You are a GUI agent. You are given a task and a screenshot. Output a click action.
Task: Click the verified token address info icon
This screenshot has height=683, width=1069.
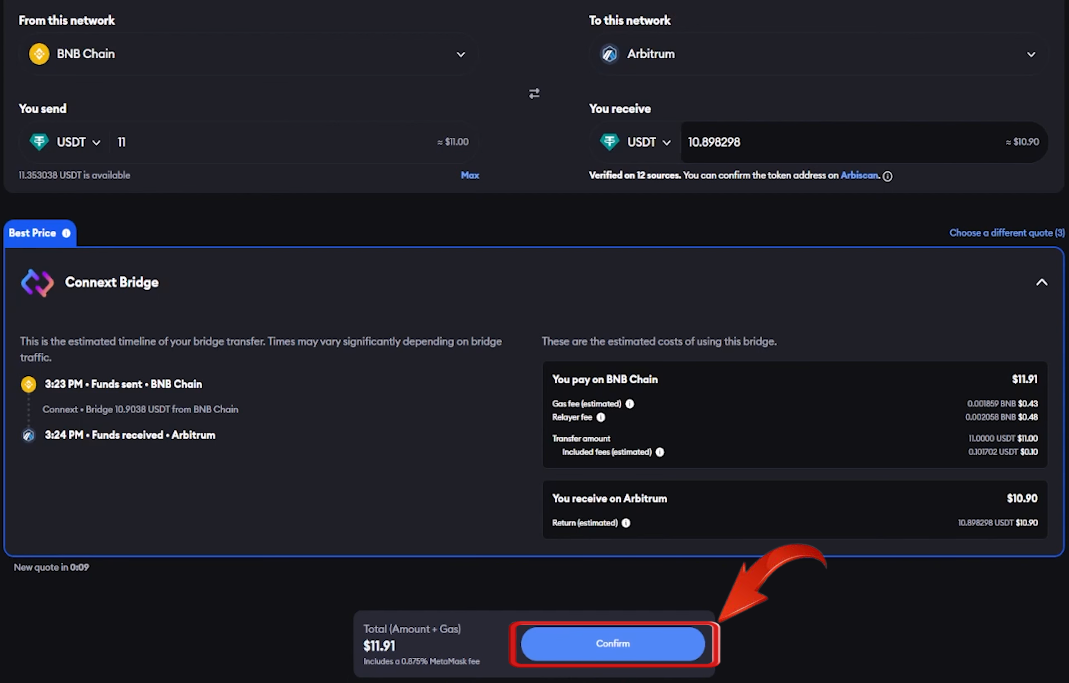coord(888,175)
